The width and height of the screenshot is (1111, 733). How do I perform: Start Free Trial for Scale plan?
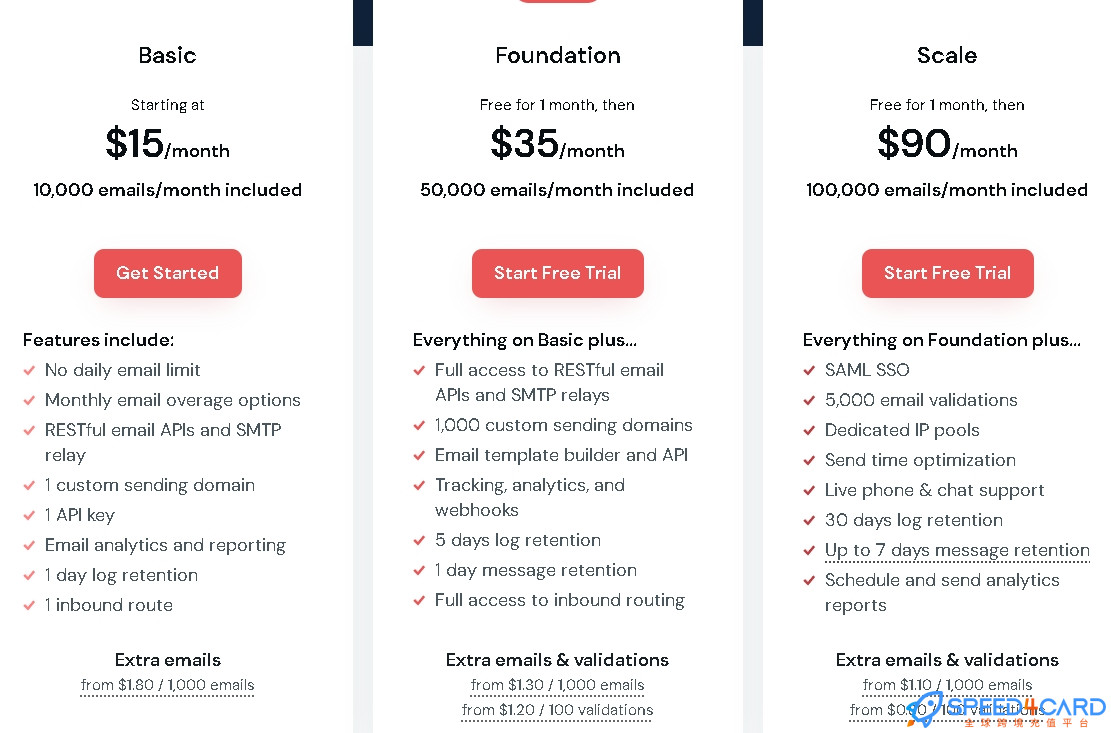[x=947, y=273]
